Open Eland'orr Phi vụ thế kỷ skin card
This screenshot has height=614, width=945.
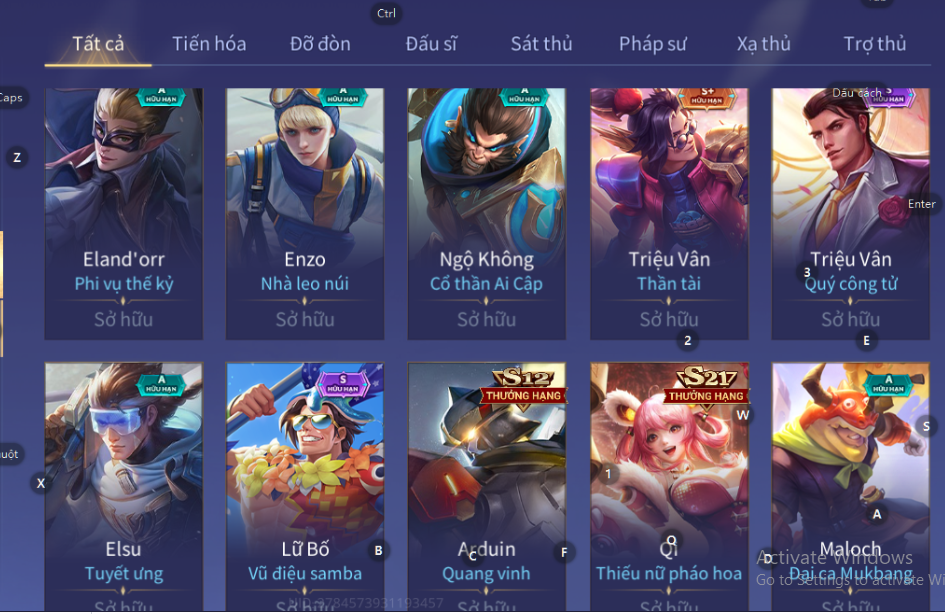pyautogui.click(x=124, y=213)
